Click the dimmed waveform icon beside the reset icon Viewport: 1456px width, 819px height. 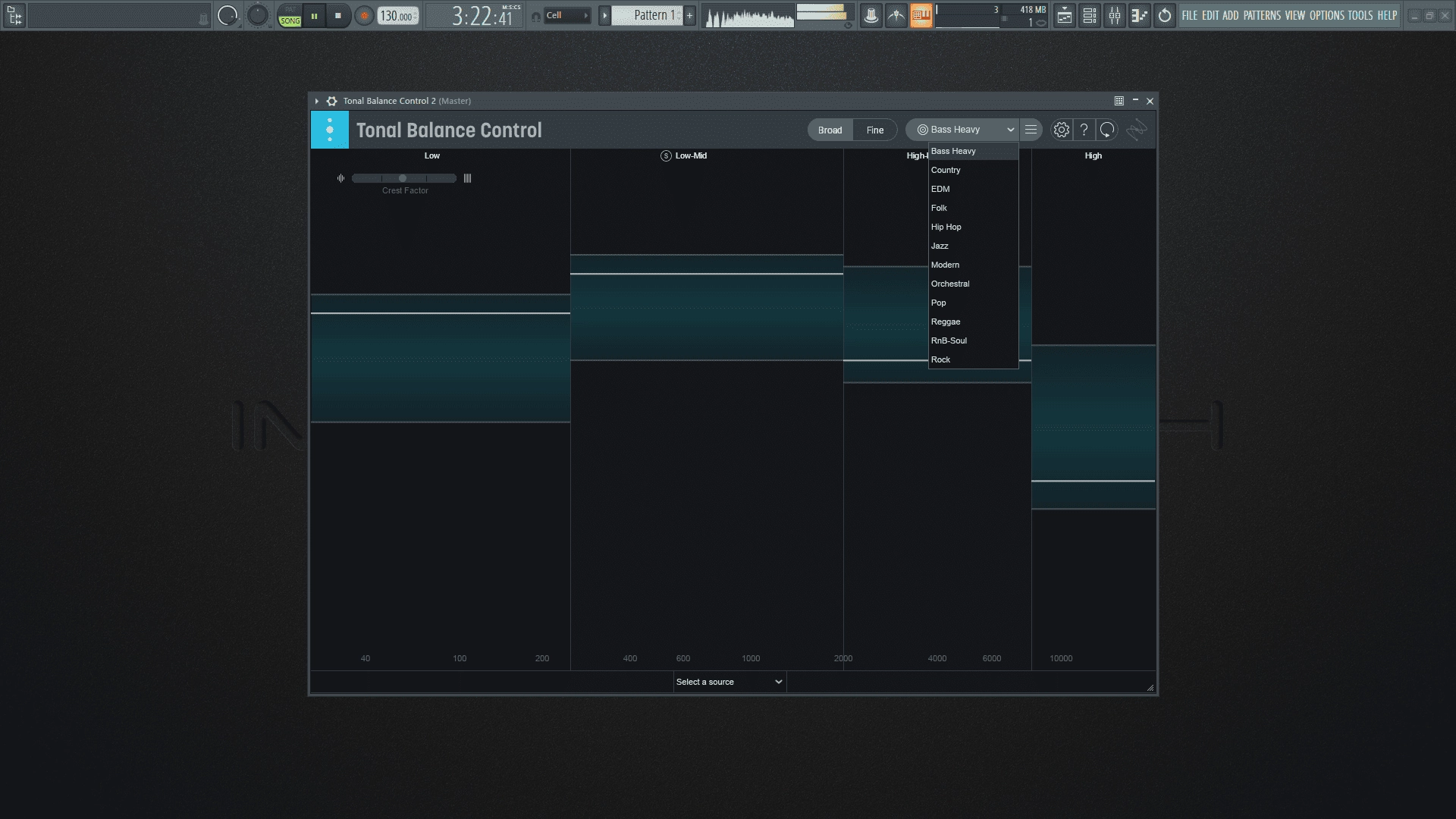(1136, 130)
